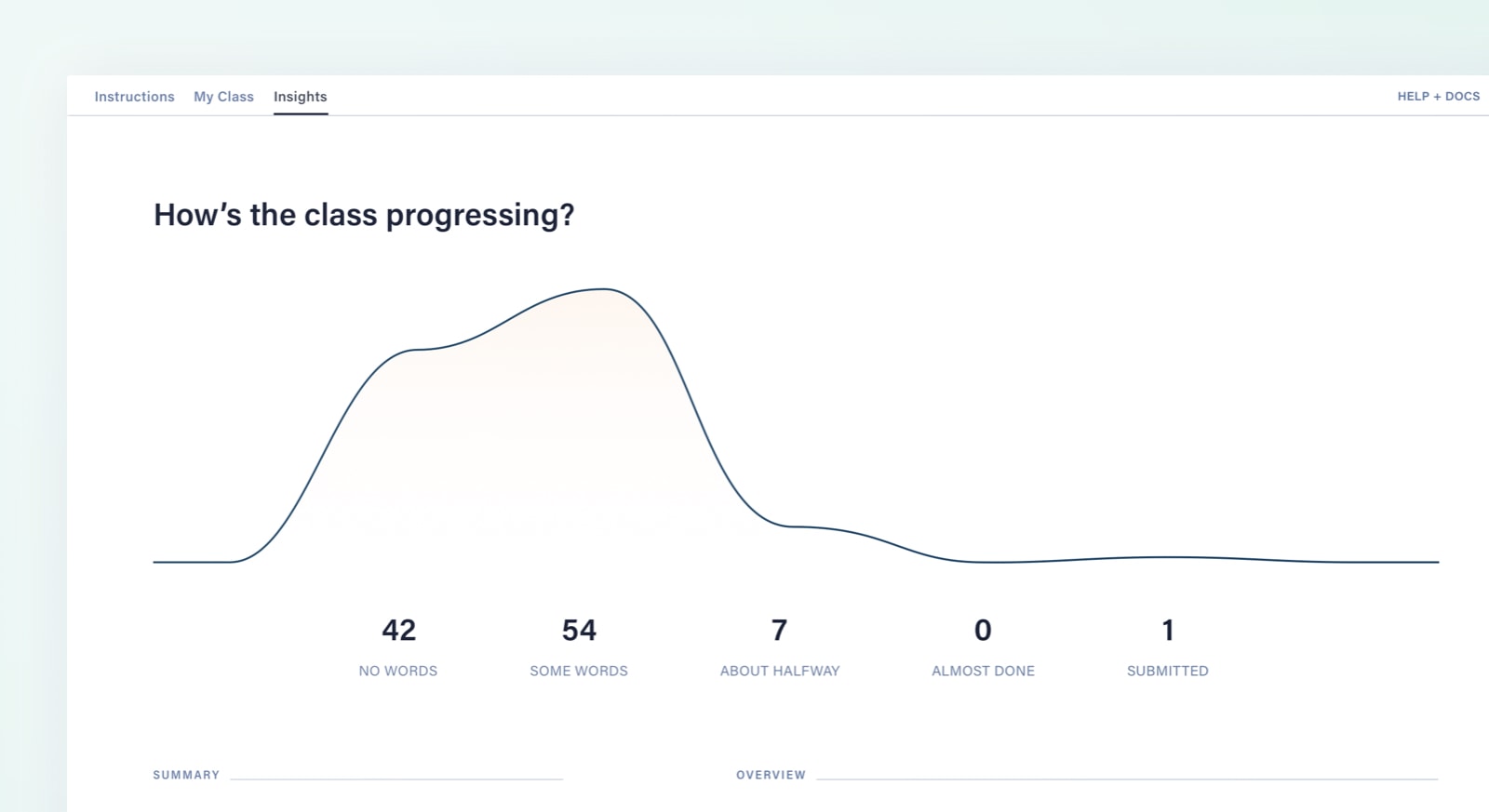
Task: Select the 54 count value
Action: 579,631
